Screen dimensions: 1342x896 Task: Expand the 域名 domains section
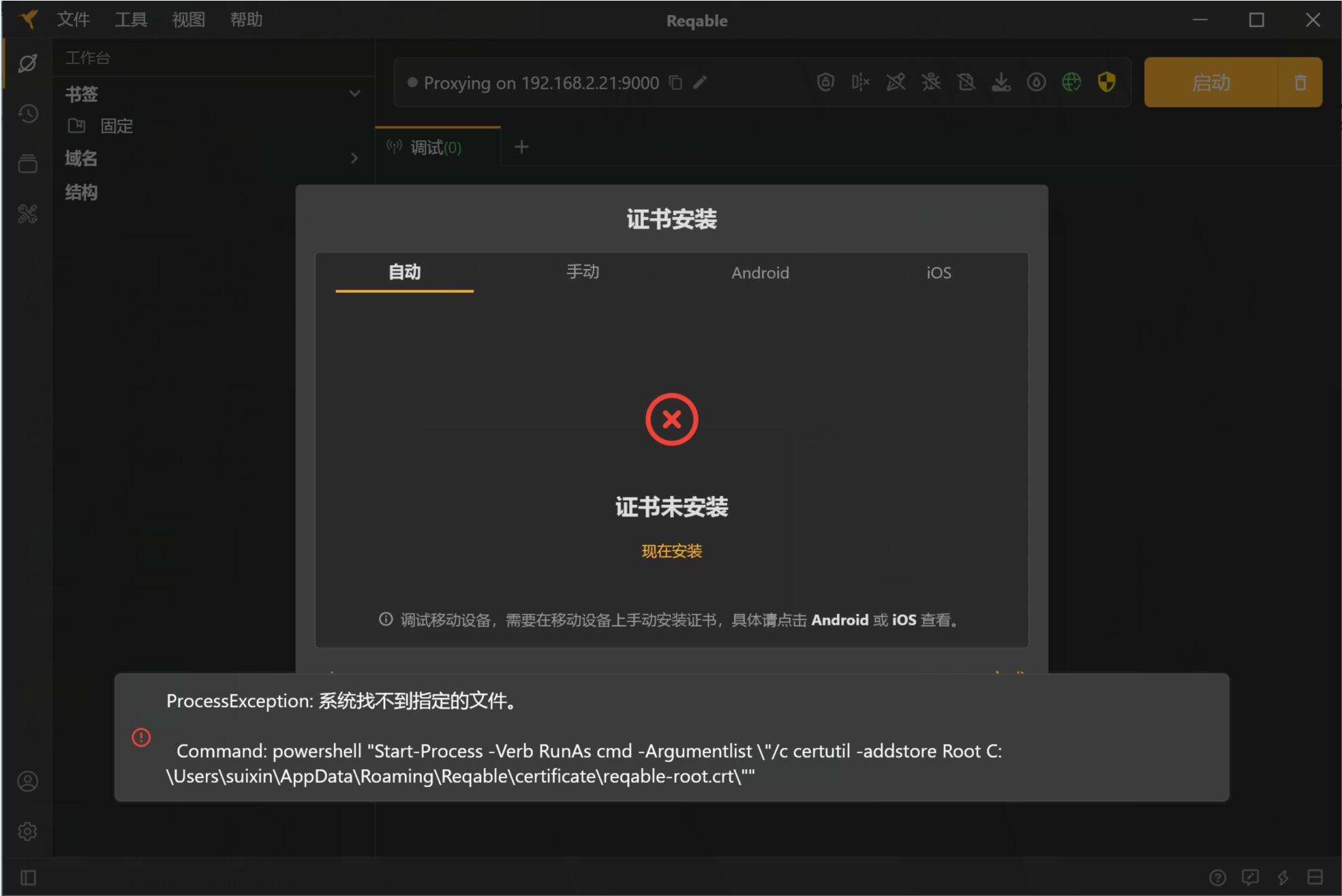pyautogui.click(x=354, y=158)
